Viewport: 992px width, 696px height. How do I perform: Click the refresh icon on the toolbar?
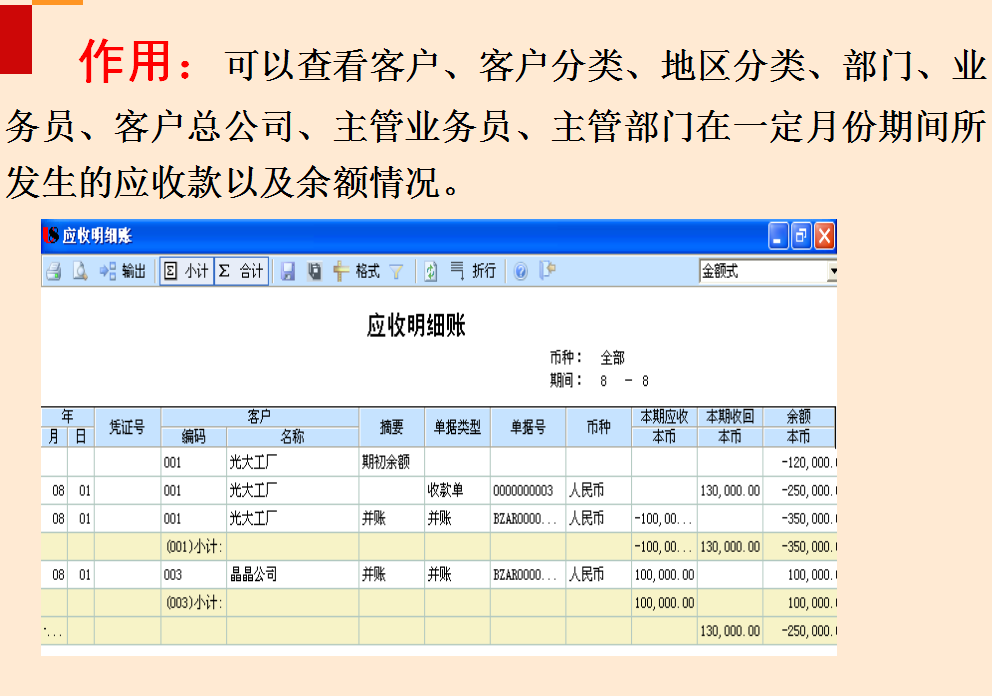pyautogui.click(x=430, y=271)
